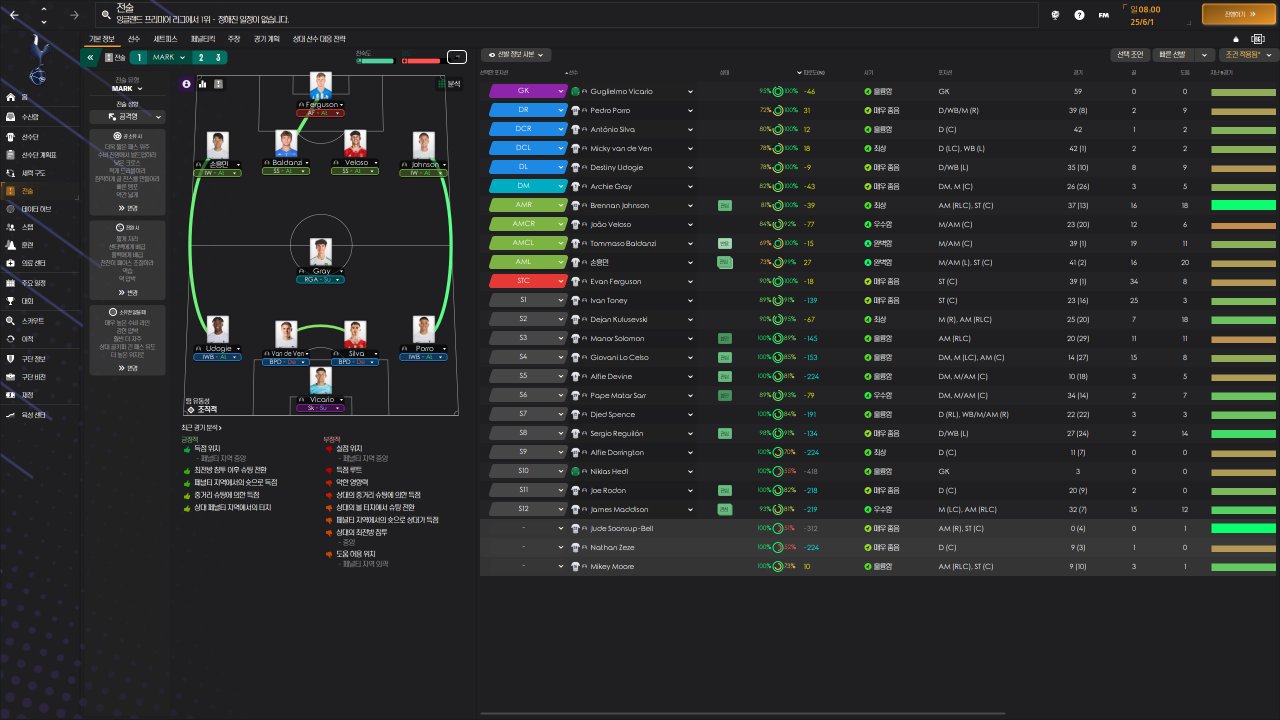The height and width of the screenshot is (720, 1280).
Task: Click the purple info icon above the pitch
Action: (x=186, y=84)
